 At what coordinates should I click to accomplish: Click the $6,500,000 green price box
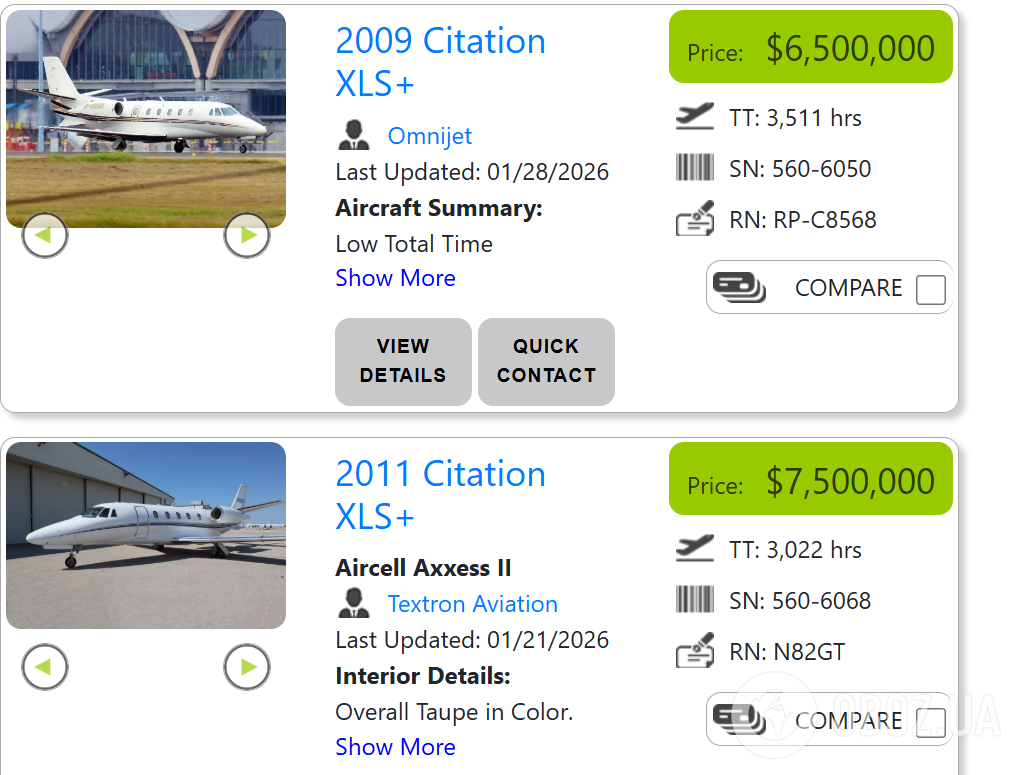point(810,48)
